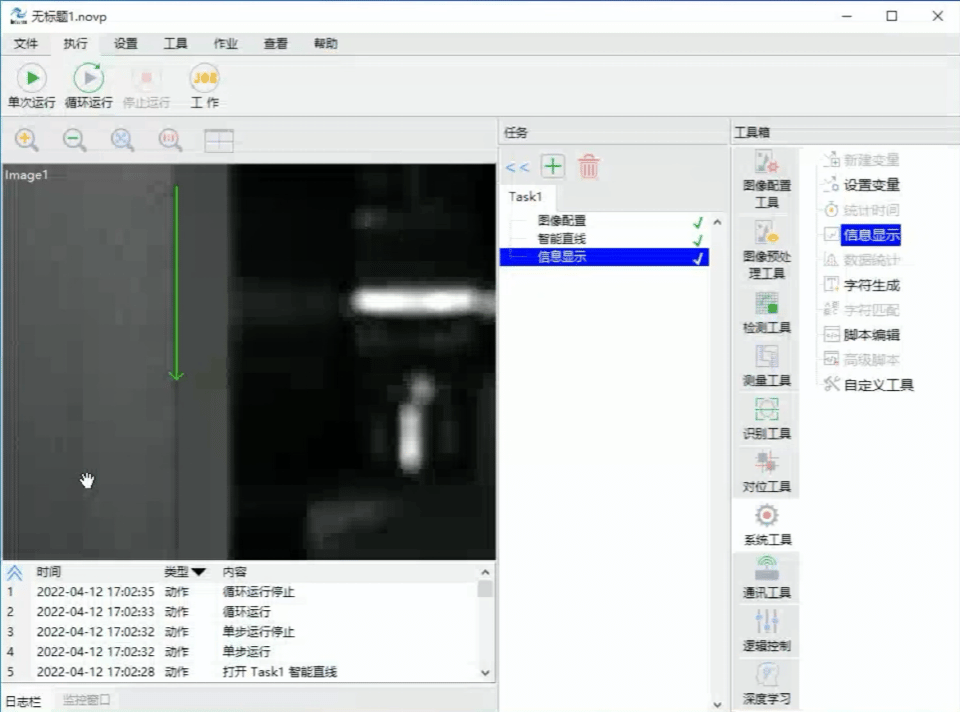Select the Task1 tab

pyautogui.click(x=525, y=197)
